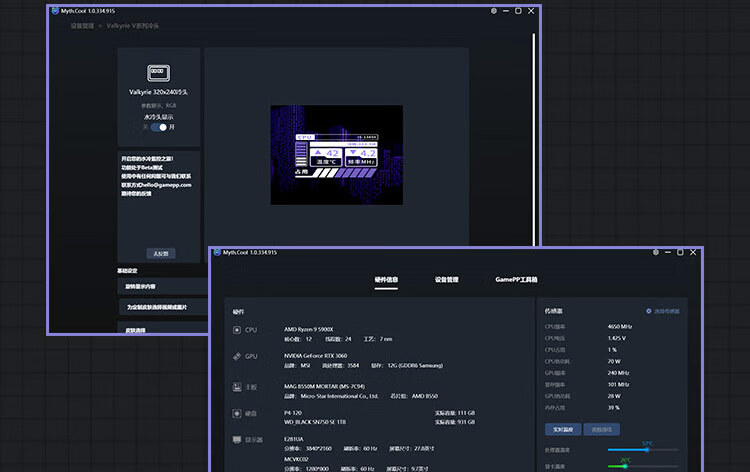750x472 pixels.
Task: Click the 'AMD Ryzen 9 5900X' text
Action: (309, 329)
